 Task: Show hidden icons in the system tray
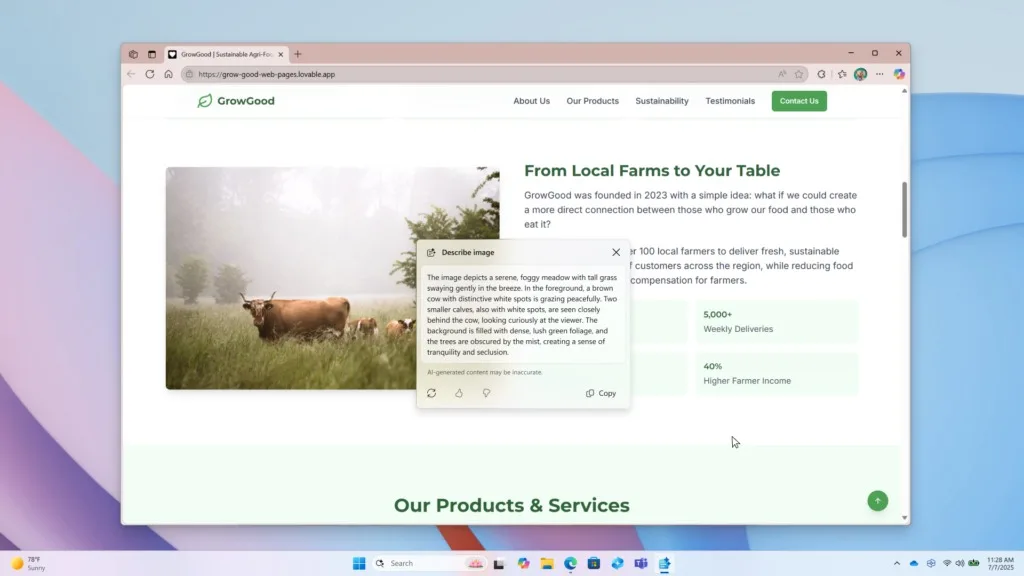[x=896, y=563]
